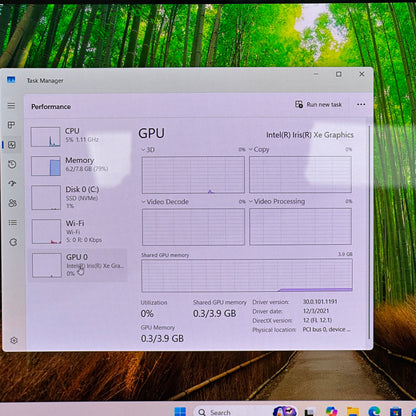Click the Shared GPU memory graph
This screenshot has height=416, width=416.
(x=247, y=275)
